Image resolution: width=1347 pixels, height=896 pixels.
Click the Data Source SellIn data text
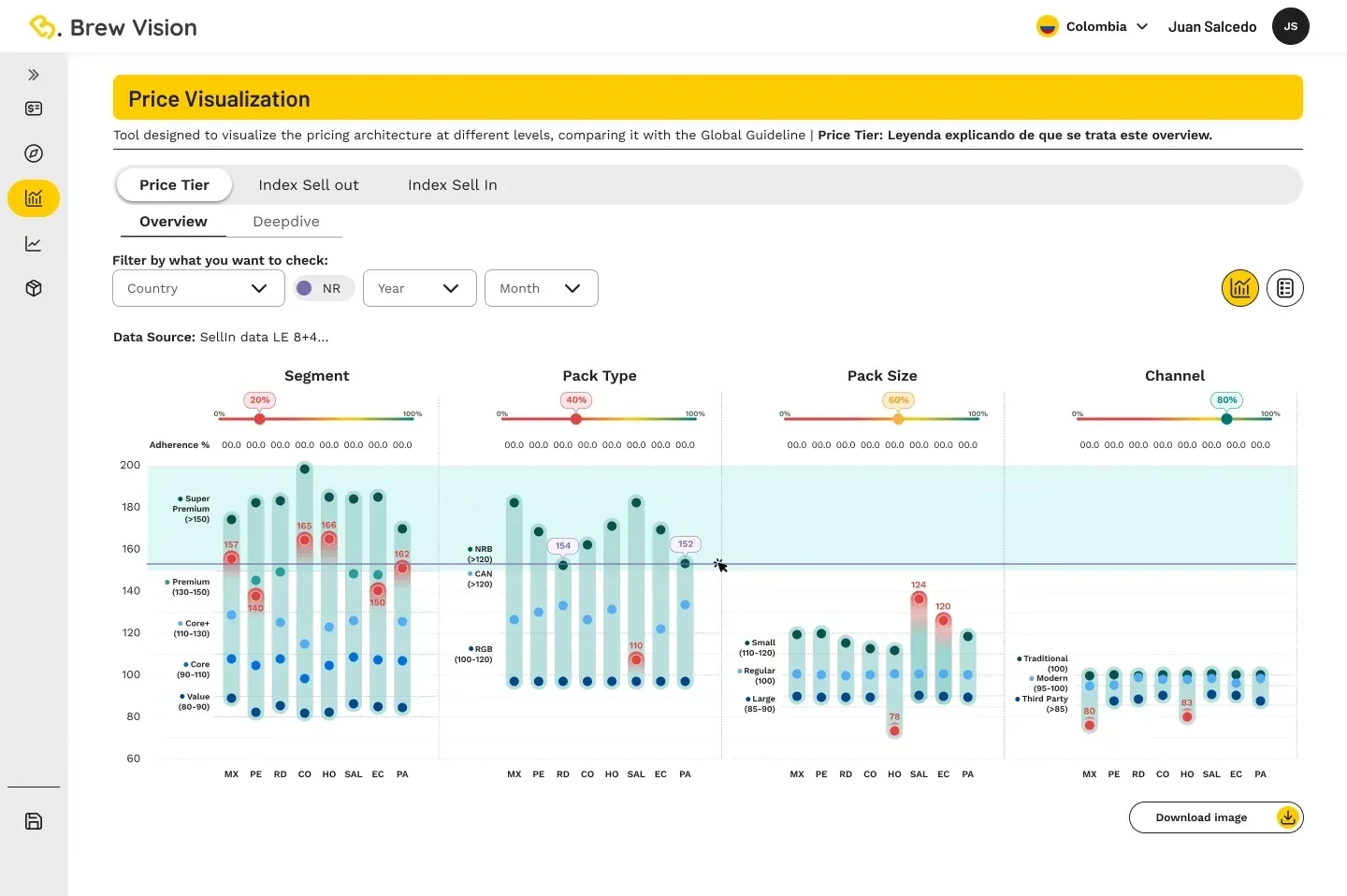(x=221, y=337)
